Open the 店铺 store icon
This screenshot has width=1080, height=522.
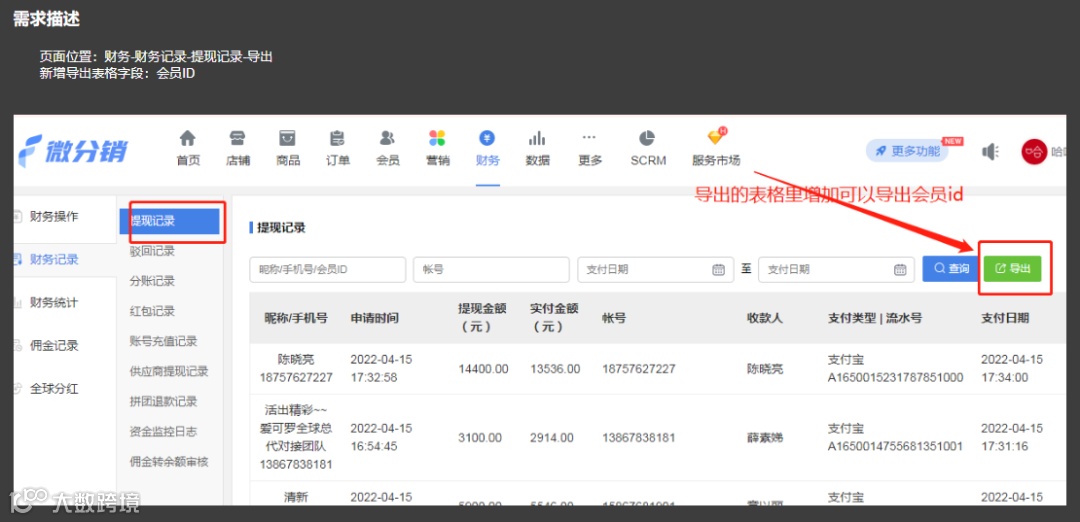pyautogui.click(x=238, y=138)
